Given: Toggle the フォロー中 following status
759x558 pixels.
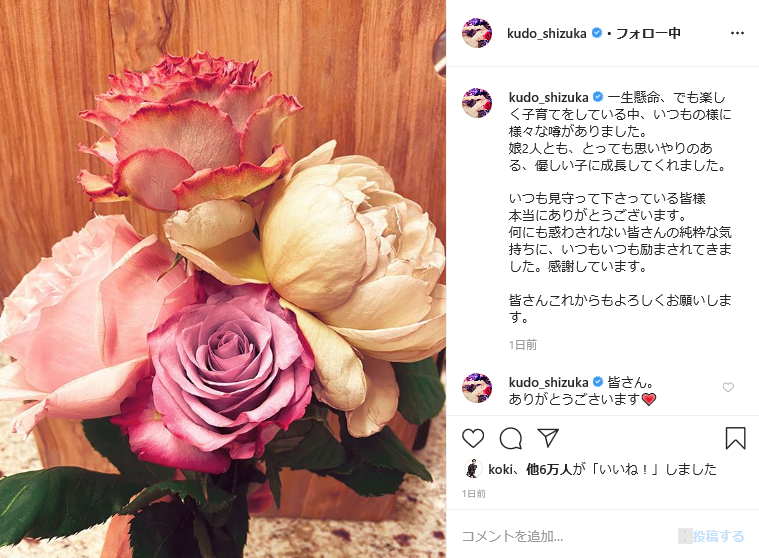Looking at the screenshot, I should tap(648, 33).
